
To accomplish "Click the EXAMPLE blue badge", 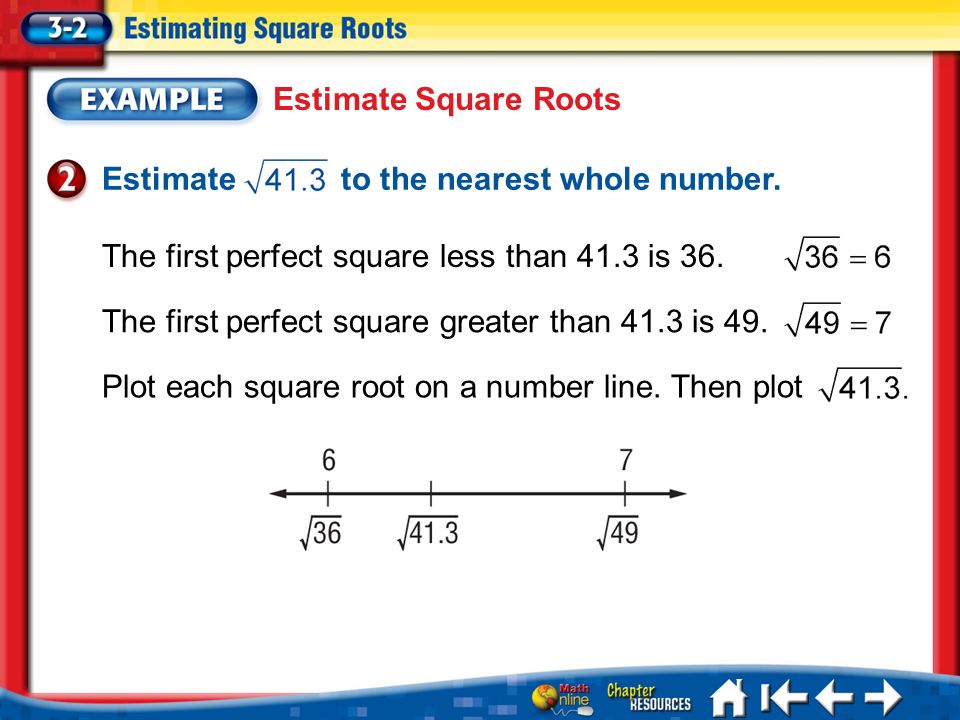I will point(152,99).
